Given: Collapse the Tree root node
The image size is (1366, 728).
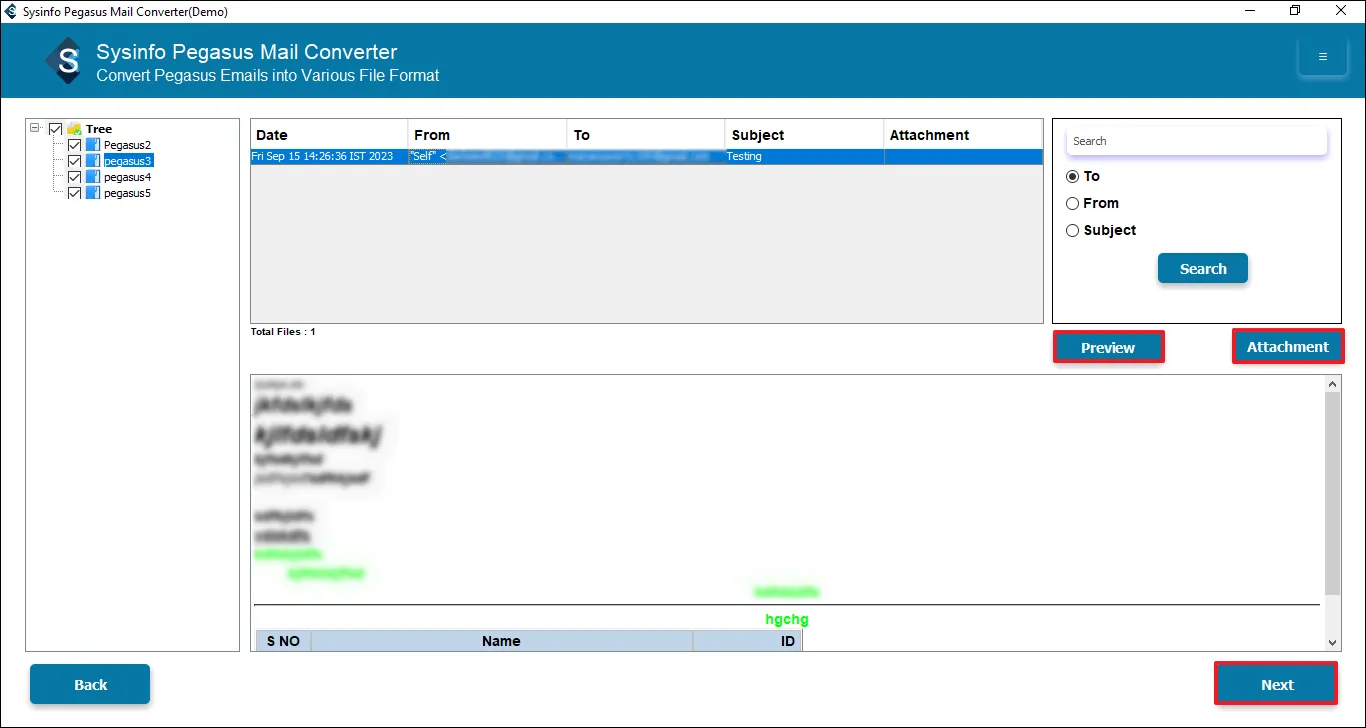Looking at the screenshot, I should tap(35, 128).
